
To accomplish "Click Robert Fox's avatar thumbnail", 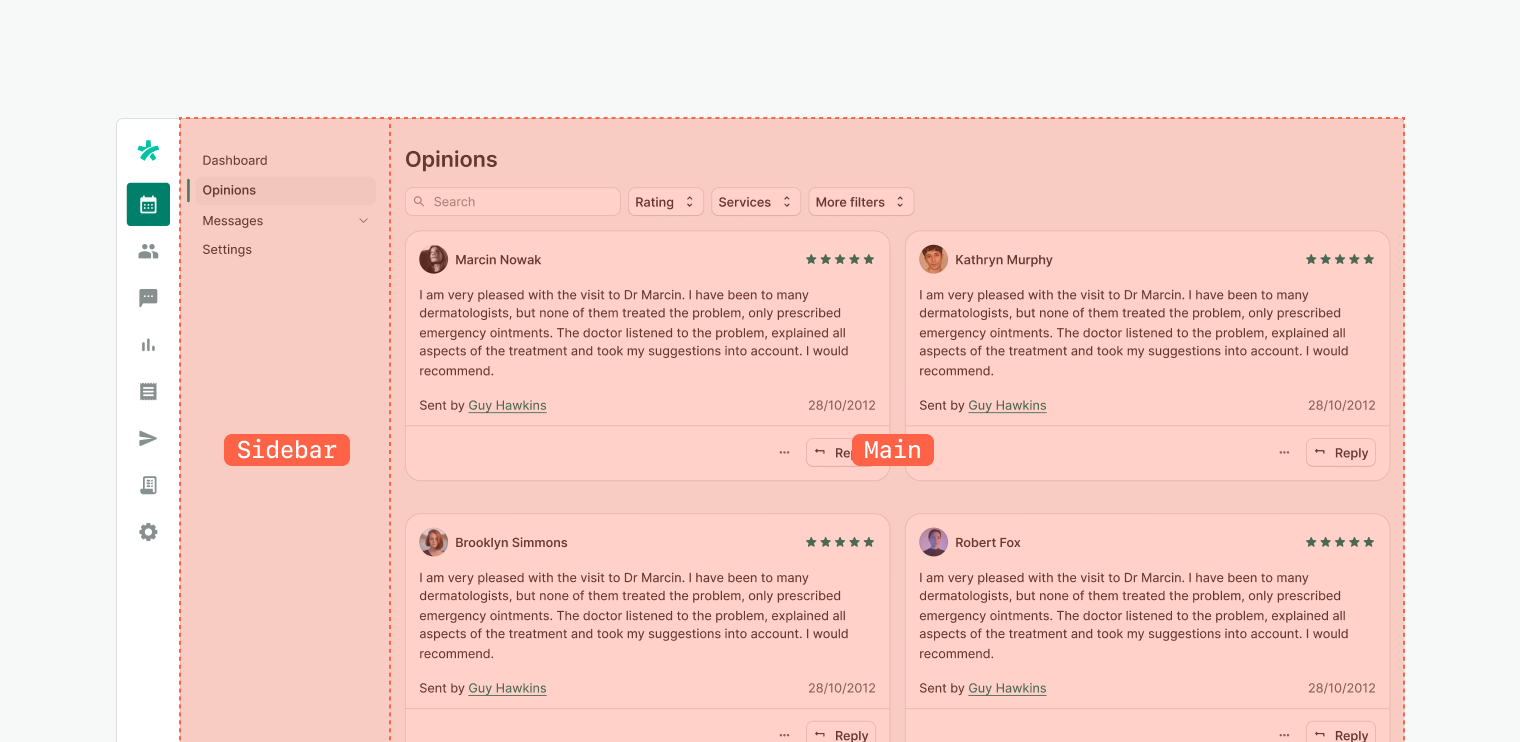I will pos(933,542).
